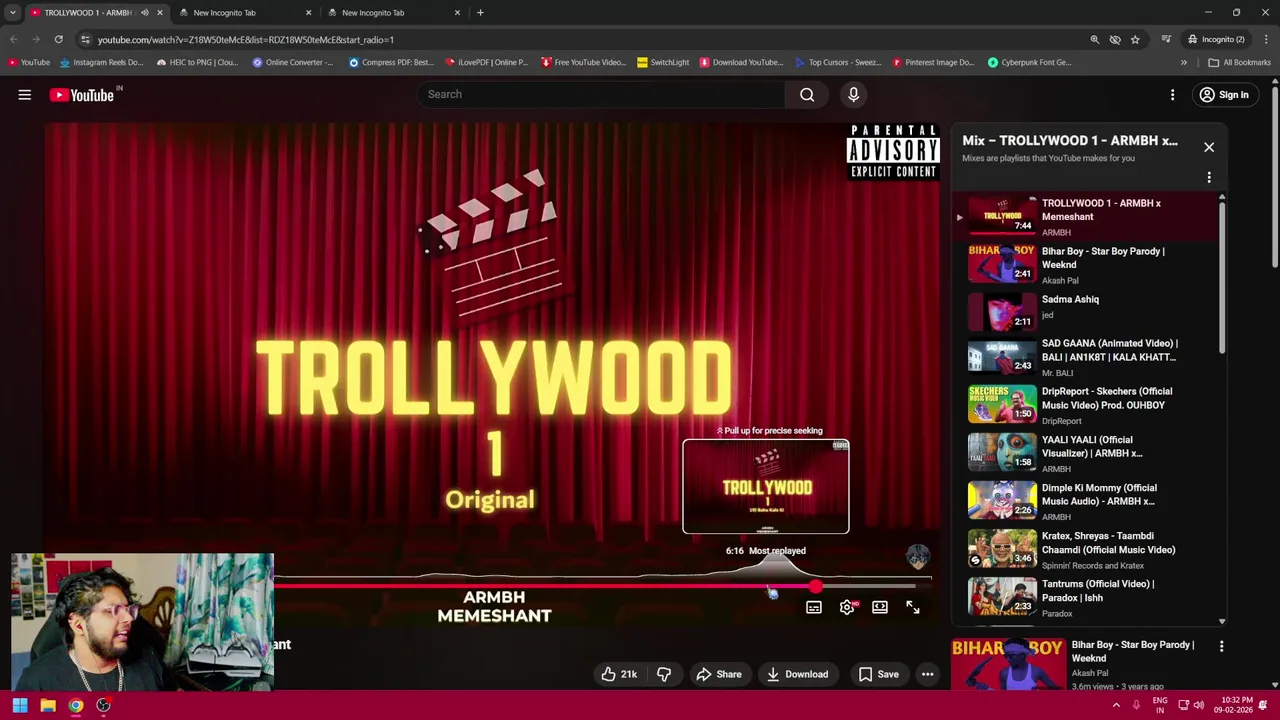Focus the YouTube search field
The height and width of the screenshot is (720, 1280).
coord(600,95)
